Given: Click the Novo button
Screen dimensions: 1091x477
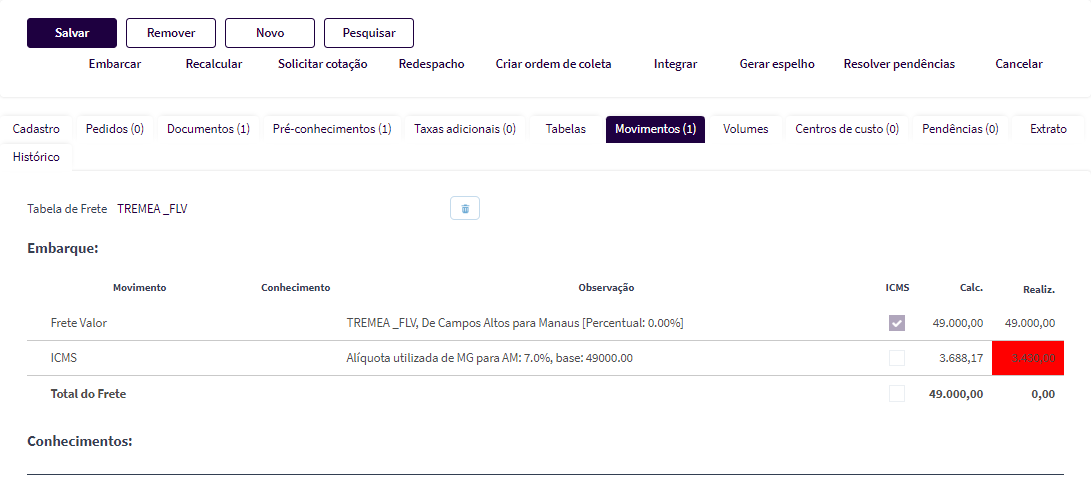Looking at the screenshot, I should click(x=270, y=33).
